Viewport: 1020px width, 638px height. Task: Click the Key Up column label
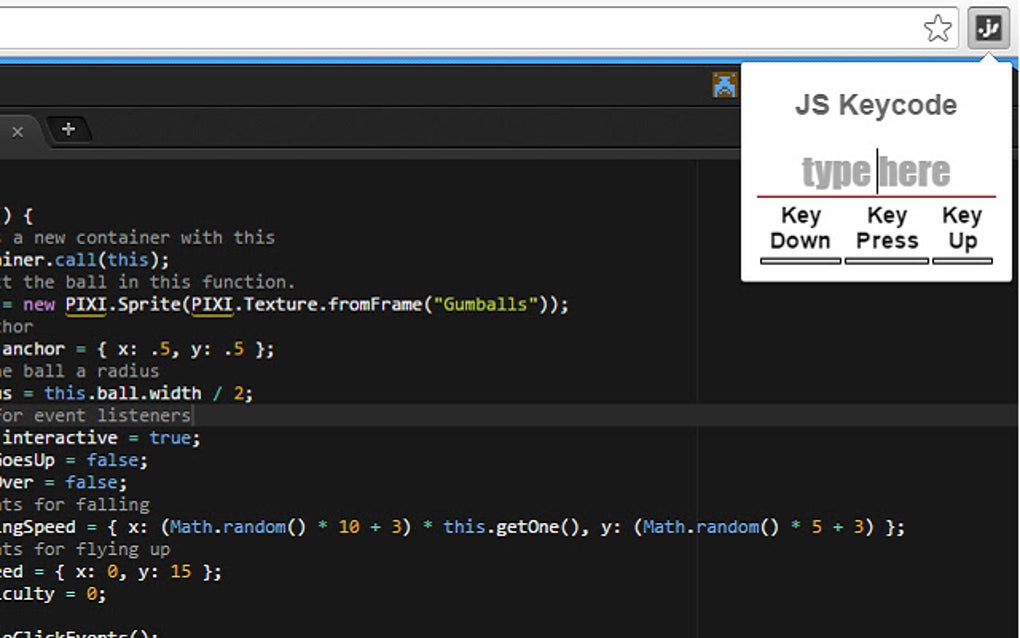pos(962,228)
